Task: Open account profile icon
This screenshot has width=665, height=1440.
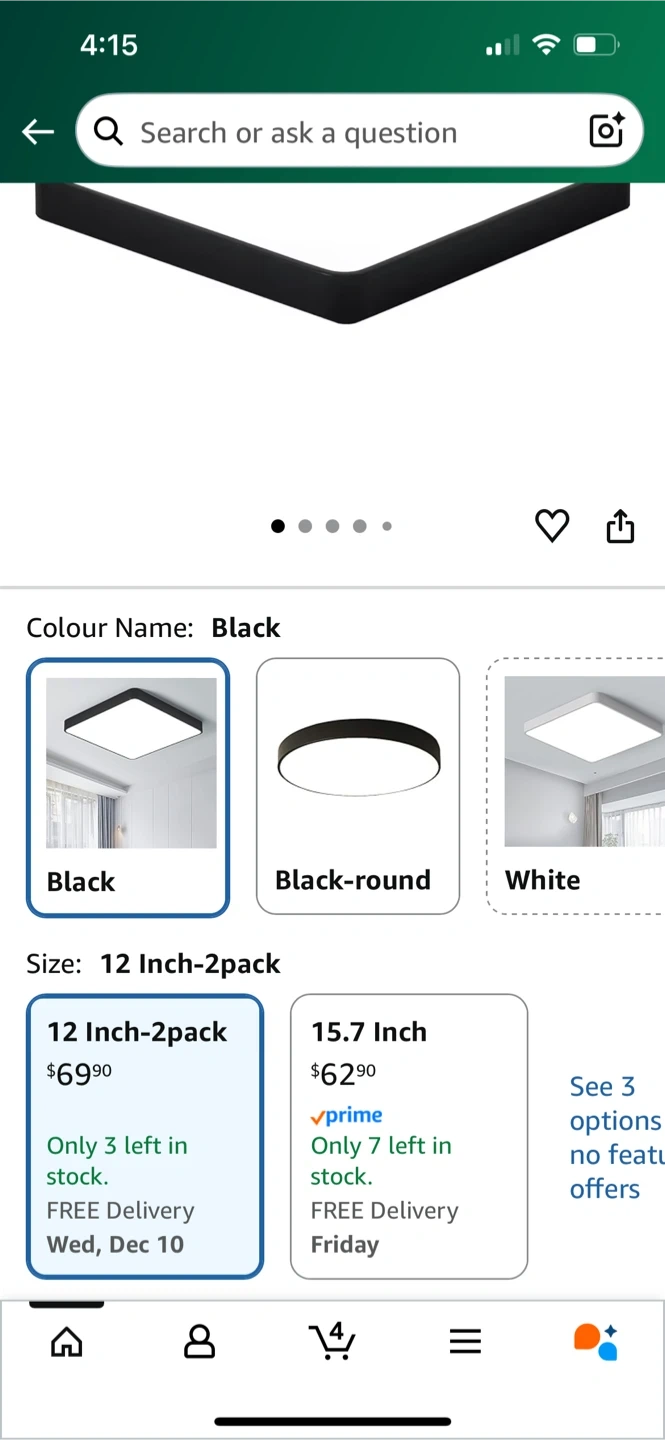Action: 199,1341
